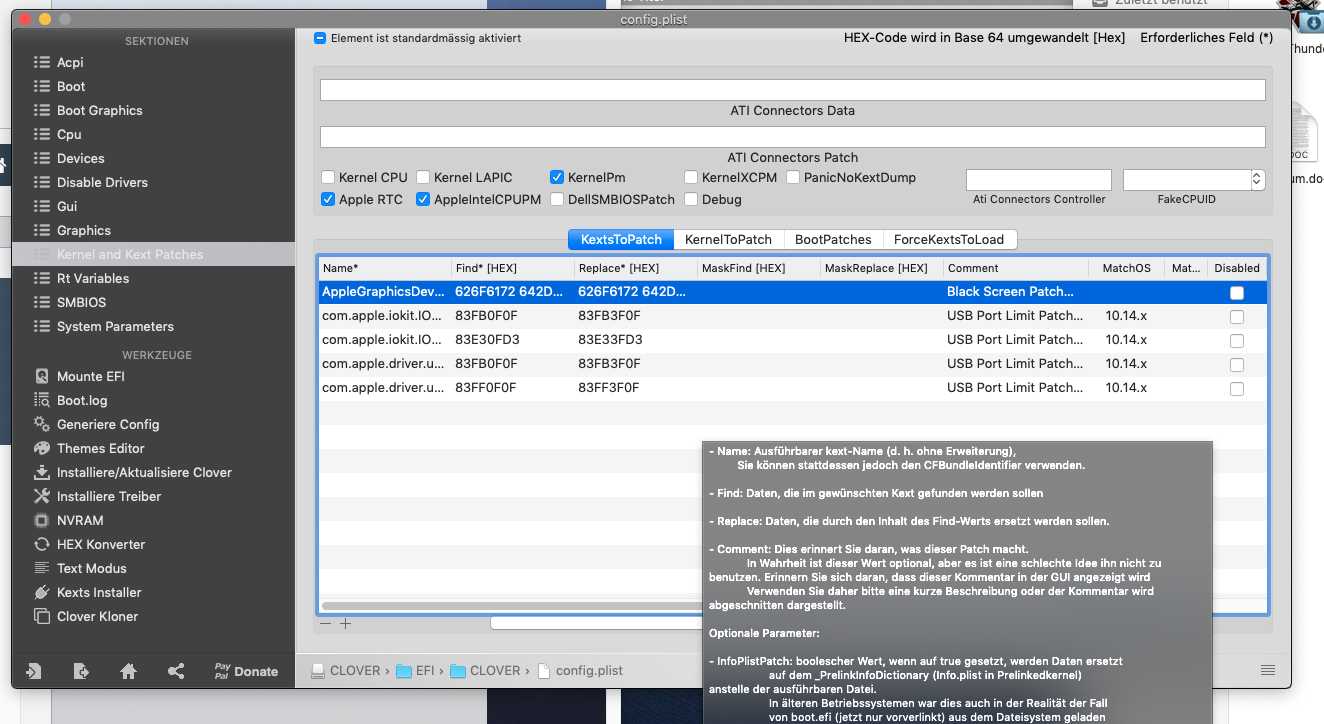Click the plus button below the patch table
Image resolution: width=1324 pixels, height=724 pixels.
(345, 623)
